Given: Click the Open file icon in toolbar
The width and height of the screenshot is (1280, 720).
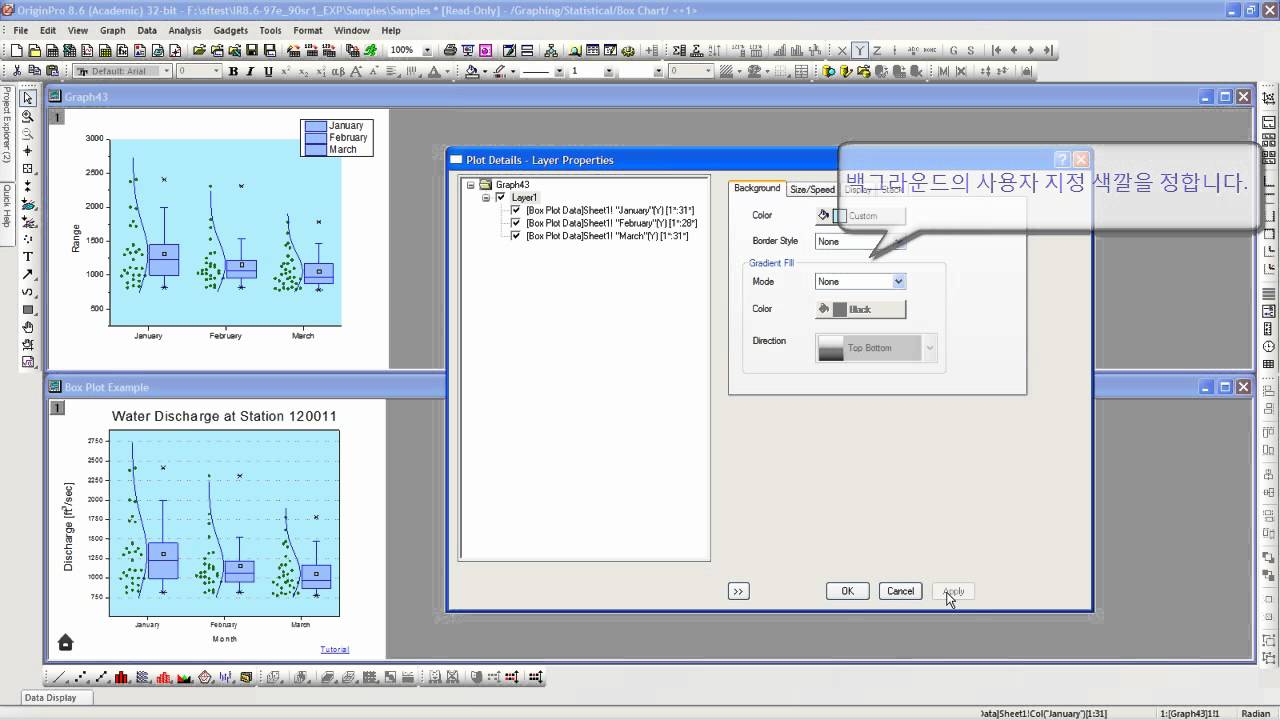Looking at the screenshot, I should [x=200, y=50].
